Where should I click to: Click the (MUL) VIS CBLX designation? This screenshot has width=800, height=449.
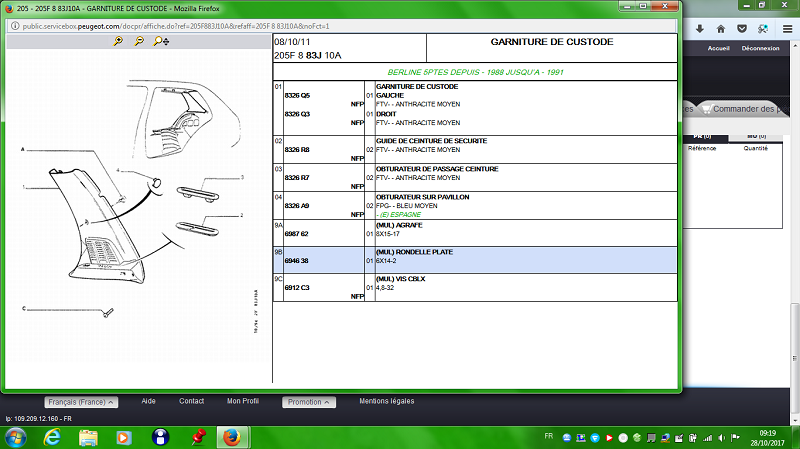coord(401,279)
